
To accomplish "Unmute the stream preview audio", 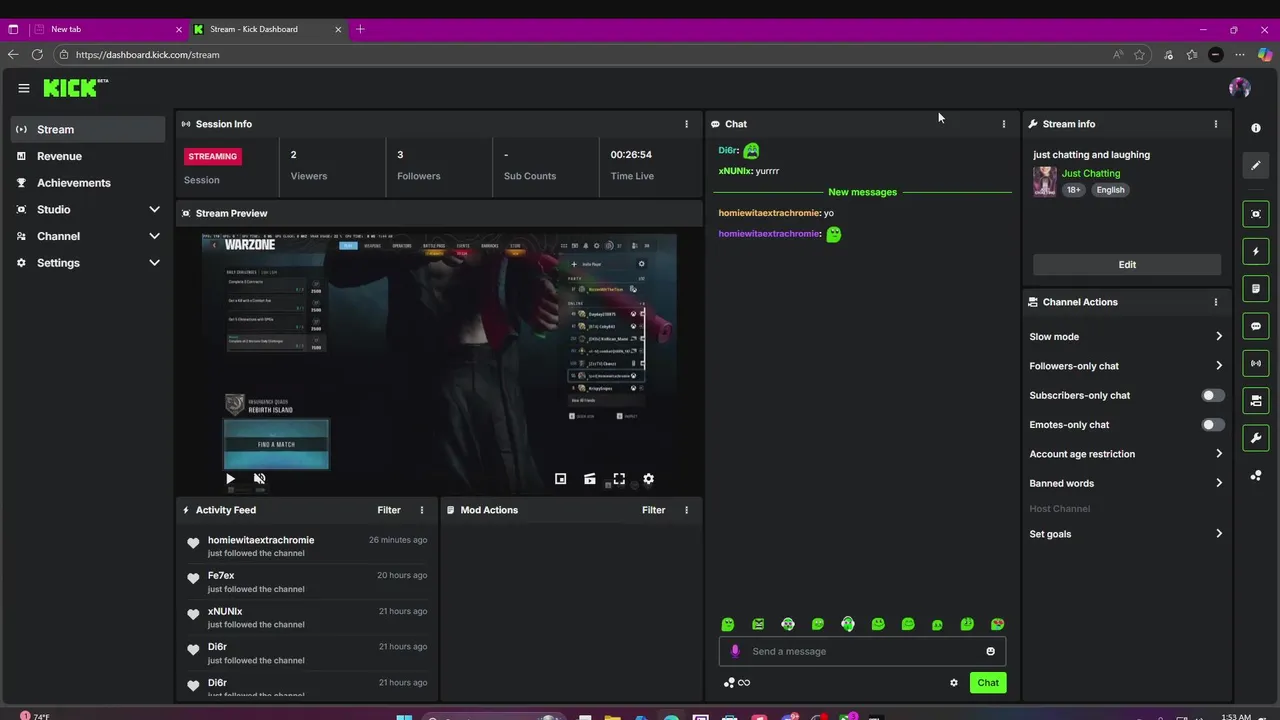I will click(x=259, y=479).
